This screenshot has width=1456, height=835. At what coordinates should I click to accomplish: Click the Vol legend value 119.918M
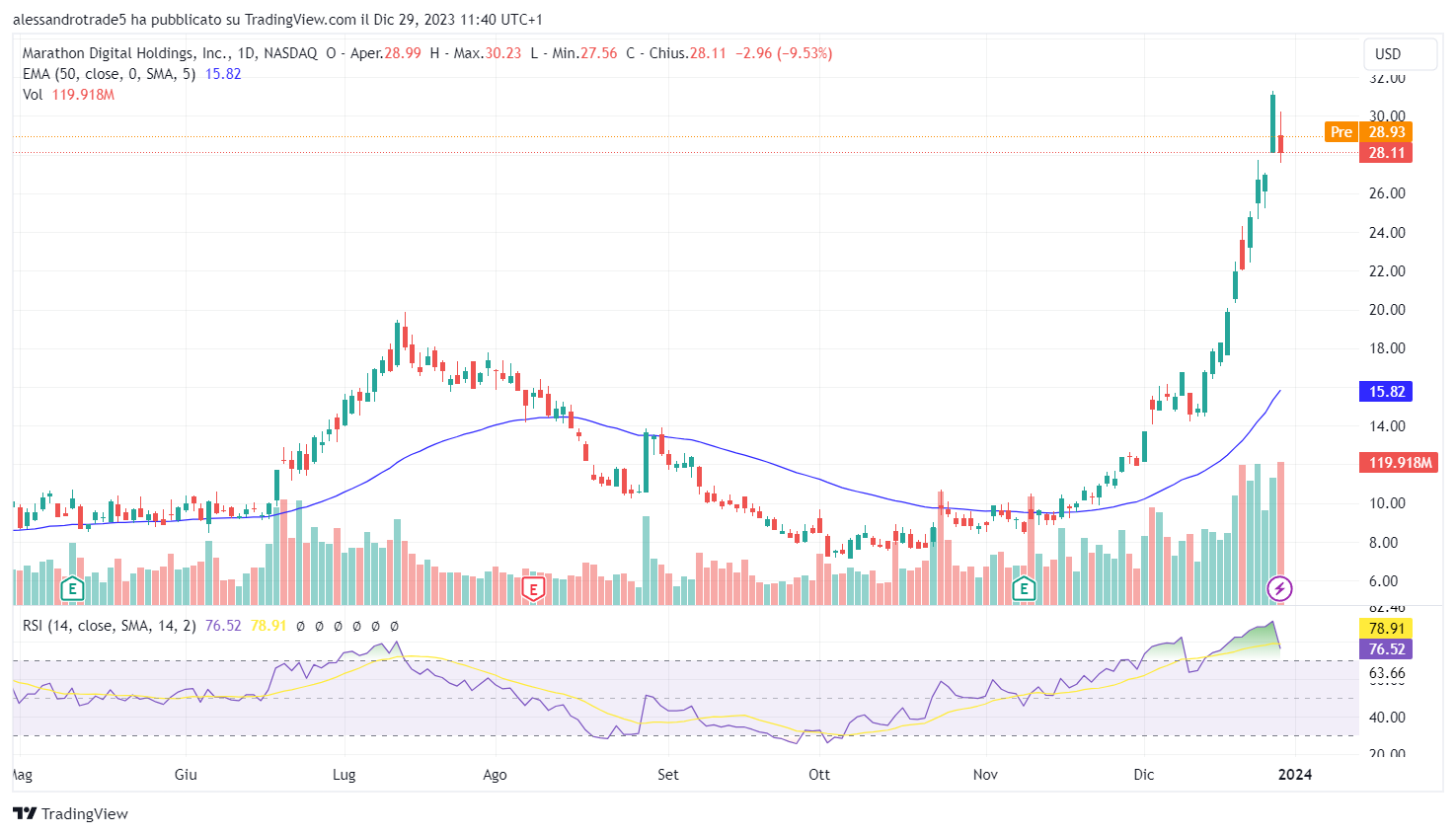[84, 95]
